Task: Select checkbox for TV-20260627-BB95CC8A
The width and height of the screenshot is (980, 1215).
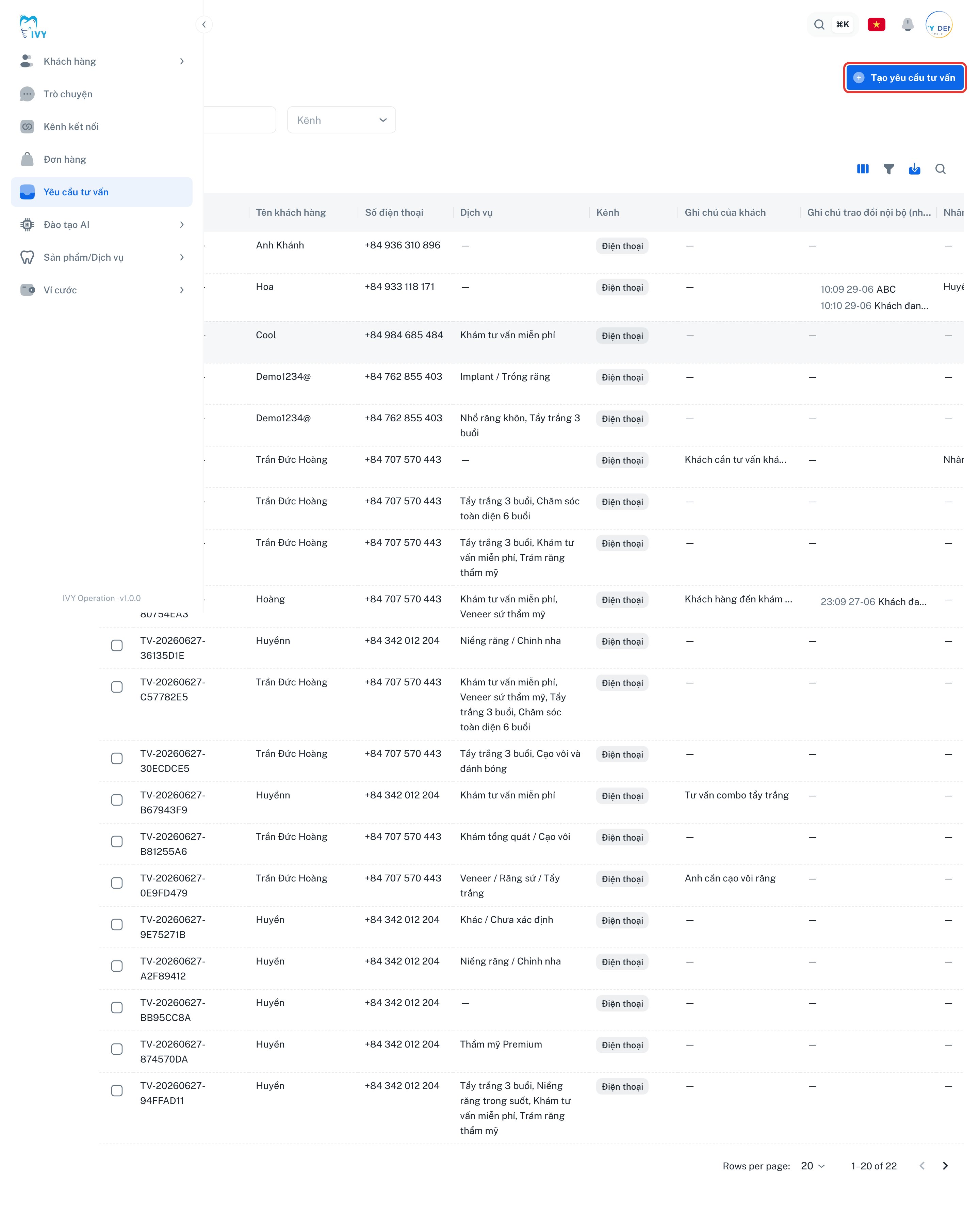Action: coord(117,1007)
